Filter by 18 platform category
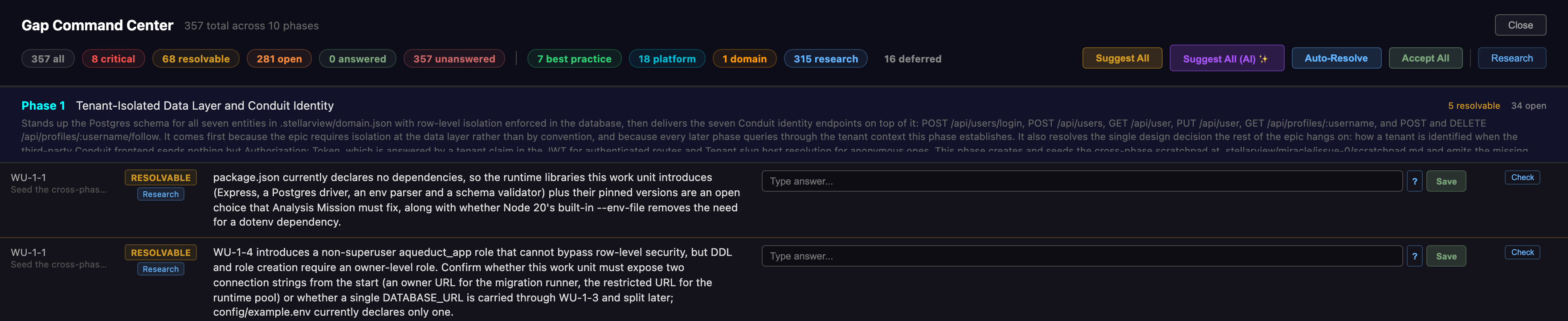This screenshot has width=1568, height=321. [666, 58]
